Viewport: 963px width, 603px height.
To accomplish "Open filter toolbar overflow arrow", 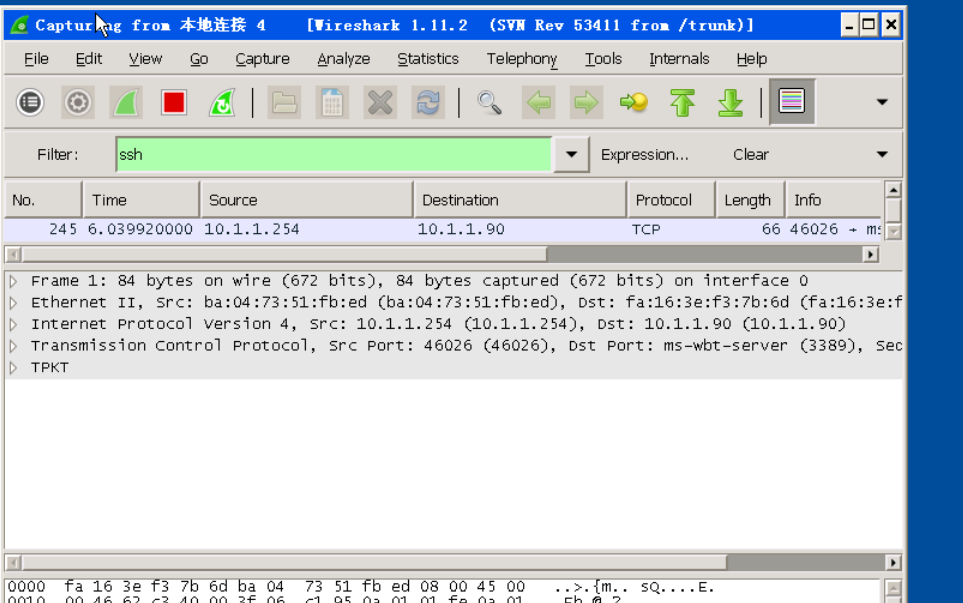I will pos(882,154).
